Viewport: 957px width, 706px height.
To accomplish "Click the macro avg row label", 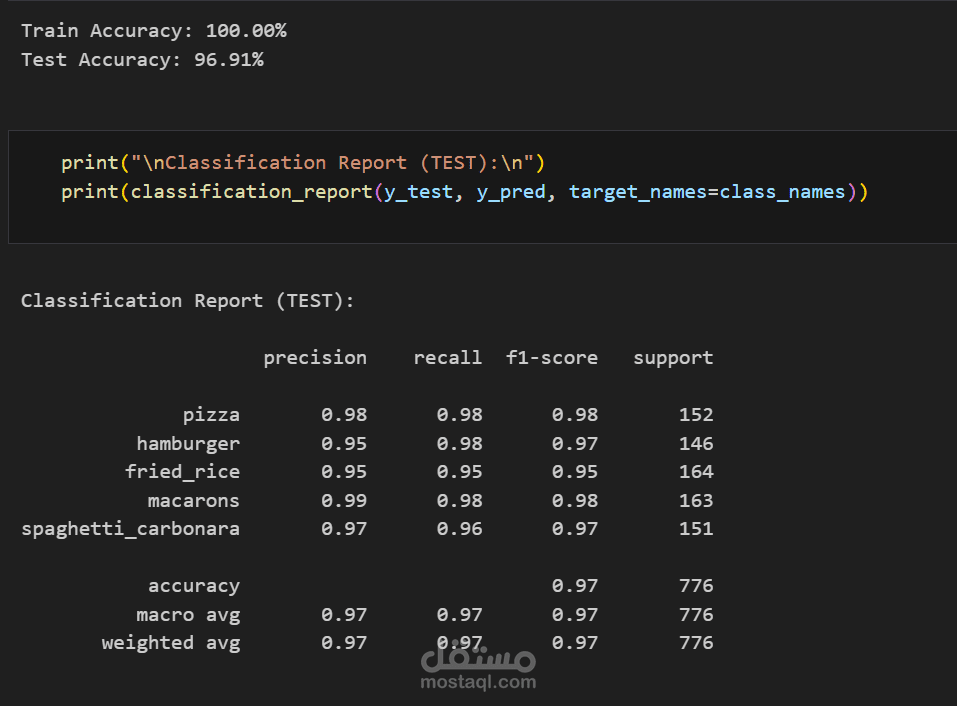I will (x=188, y=615).
